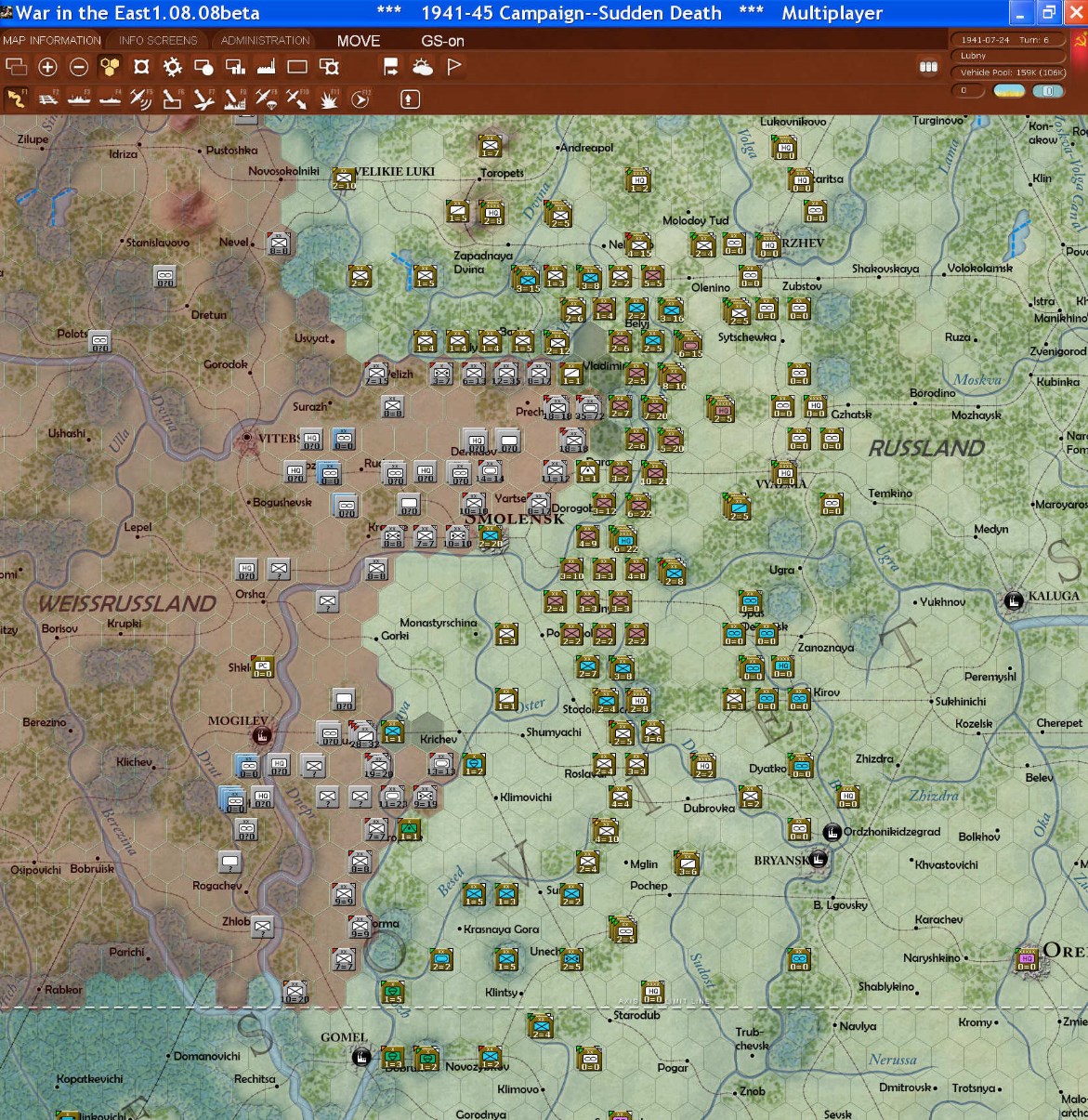Viewport: 1088px width, 1120px height.
Task: Select the Gomel city icon
Action: pyautogui.click(x=361, y=1057)
